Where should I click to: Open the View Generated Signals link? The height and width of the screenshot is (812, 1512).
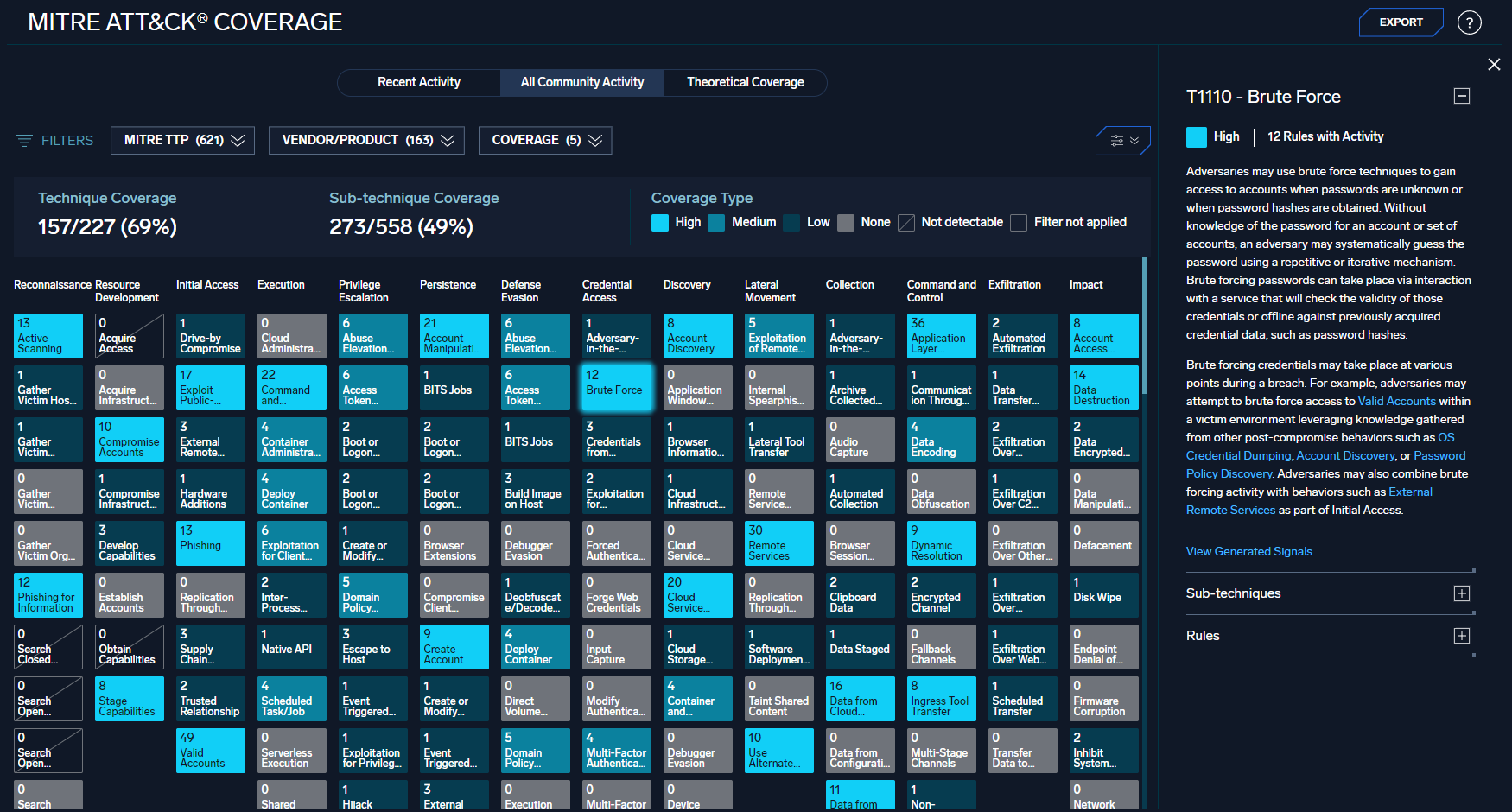[1249, 551]
